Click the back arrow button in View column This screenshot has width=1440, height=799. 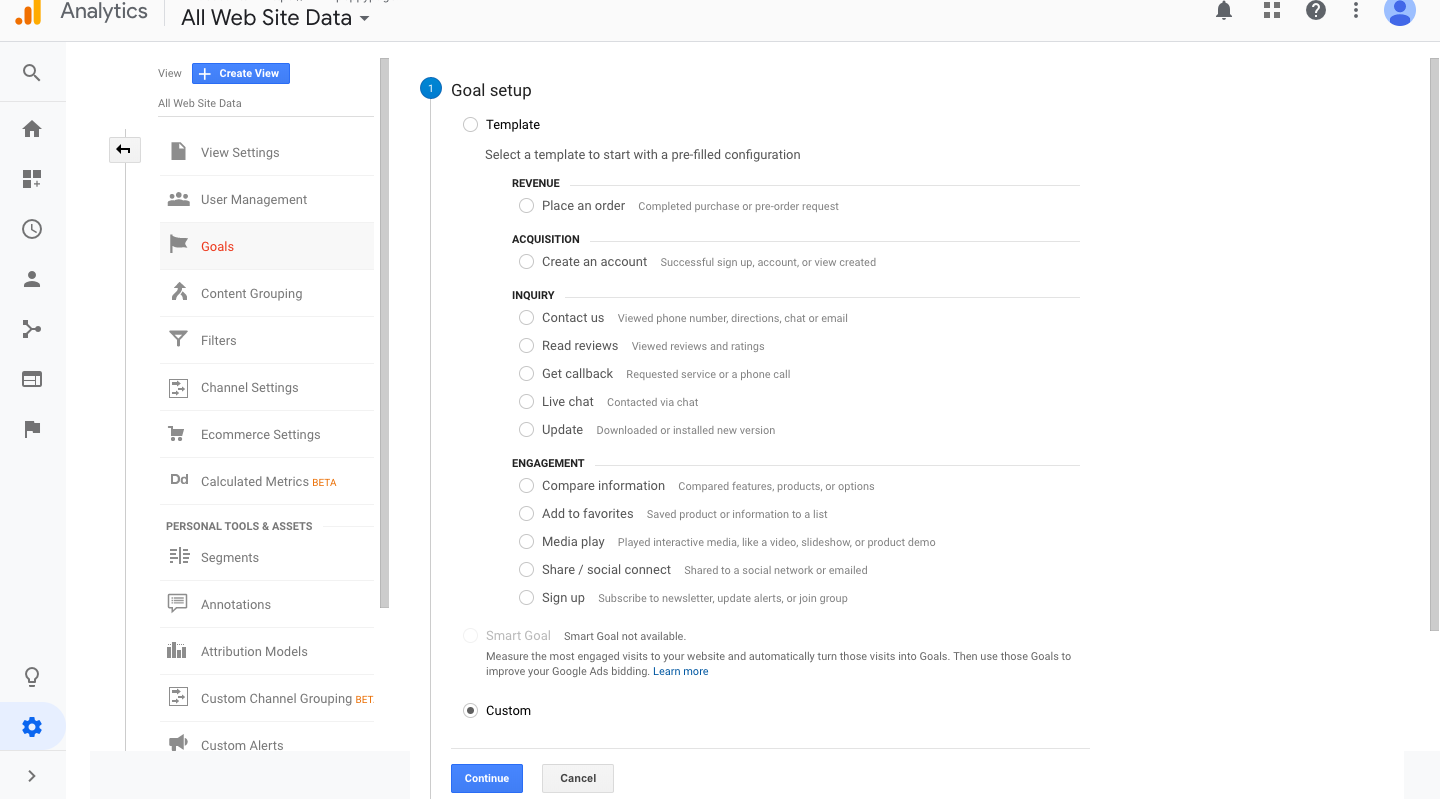(x=124, y=150)
